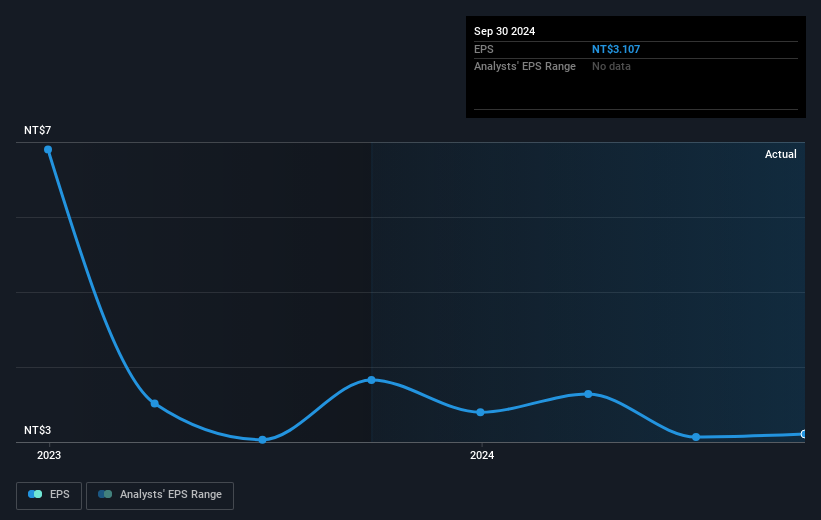Screen dimensions: 821x520
Task: Select the Sep 30 2024 final data point
Action: 803,434
